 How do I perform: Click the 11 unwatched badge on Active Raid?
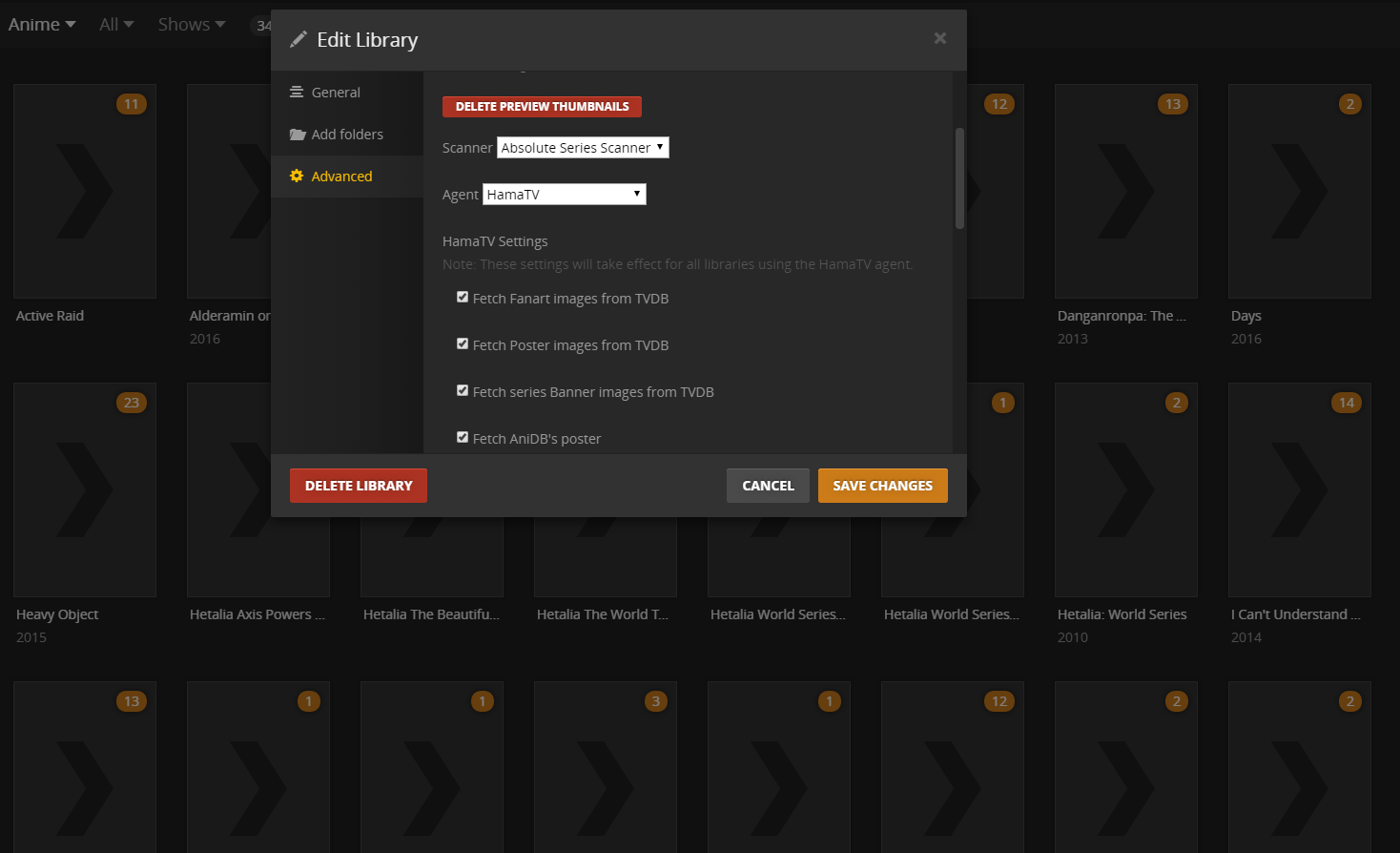coord(132,104)
